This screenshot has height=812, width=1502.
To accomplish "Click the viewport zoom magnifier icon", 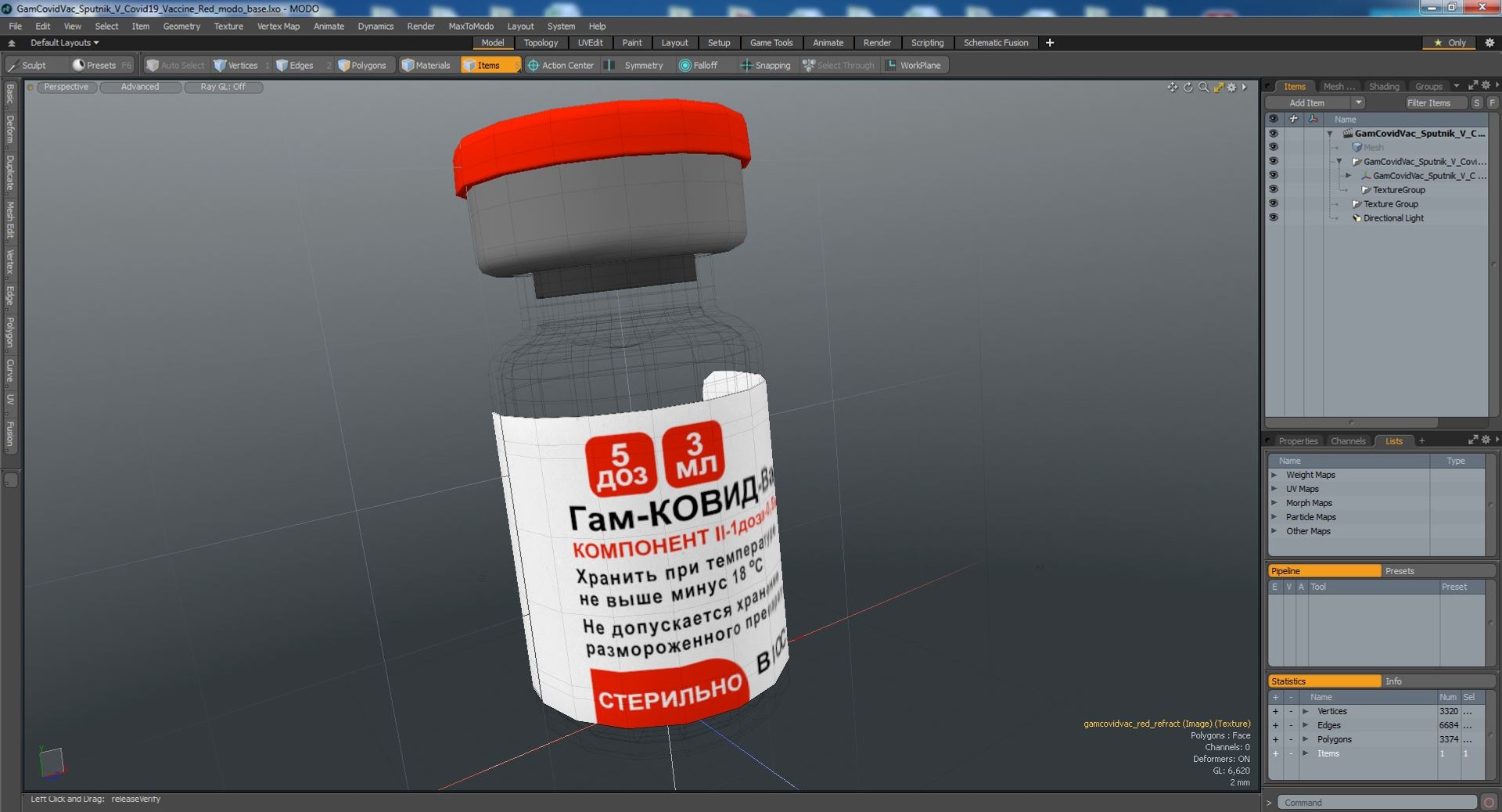I will [x=1203, y=87].
